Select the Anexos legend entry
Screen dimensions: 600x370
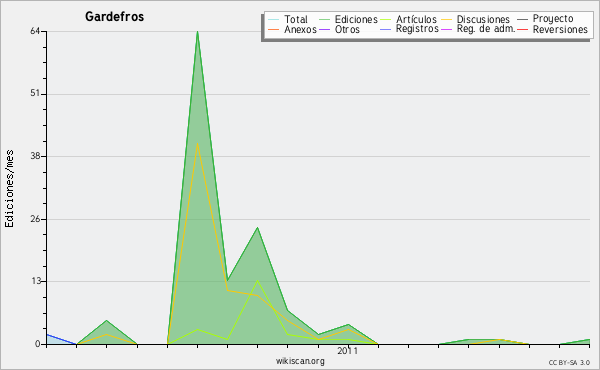tap(292, 29)
